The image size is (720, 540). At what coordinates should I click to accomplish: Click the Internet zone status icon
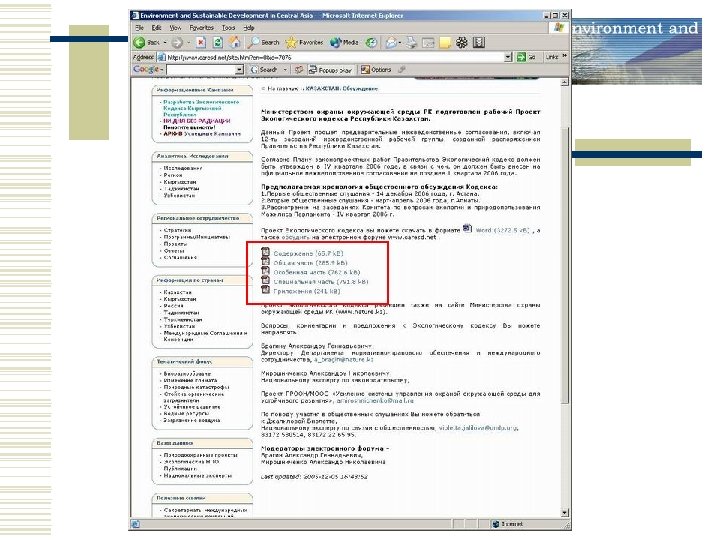(x=495, y=524)
